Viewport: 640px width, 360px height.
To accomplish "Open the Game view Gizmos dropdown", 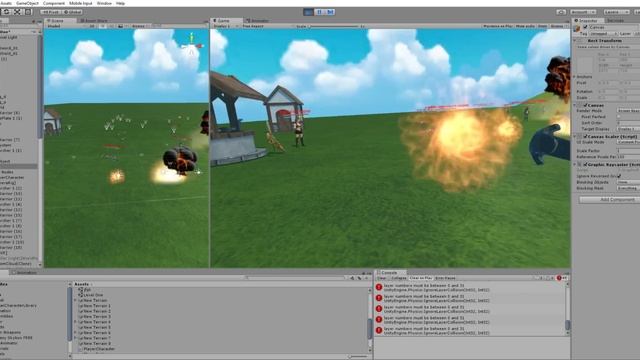I will pyautogui.click(x=558, y=26).
